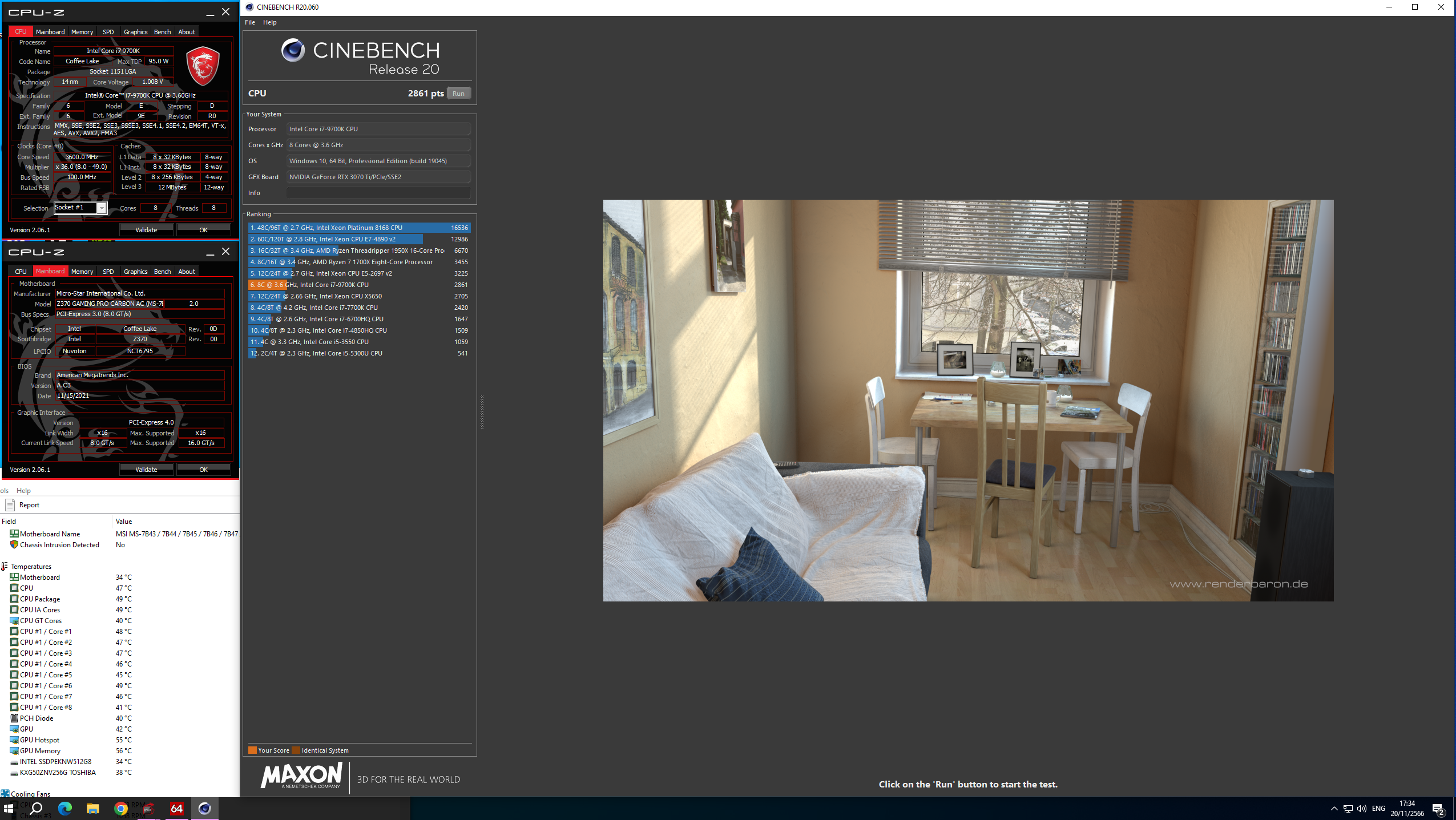
Task: Click the Run button for CPU test
Action: tap(458, 94)
